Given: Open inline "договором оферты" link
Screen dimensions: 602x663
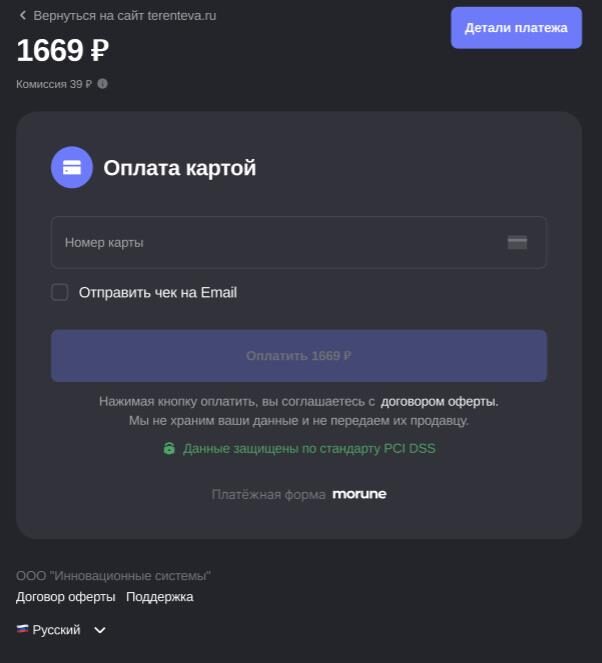Looking at the screenshot, I should coord(439,401).
